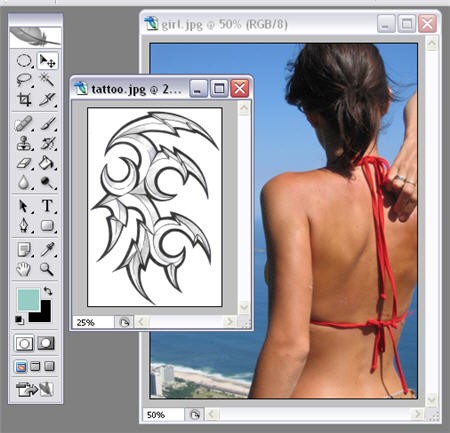Select the Lasso tool

pos(24,80)
